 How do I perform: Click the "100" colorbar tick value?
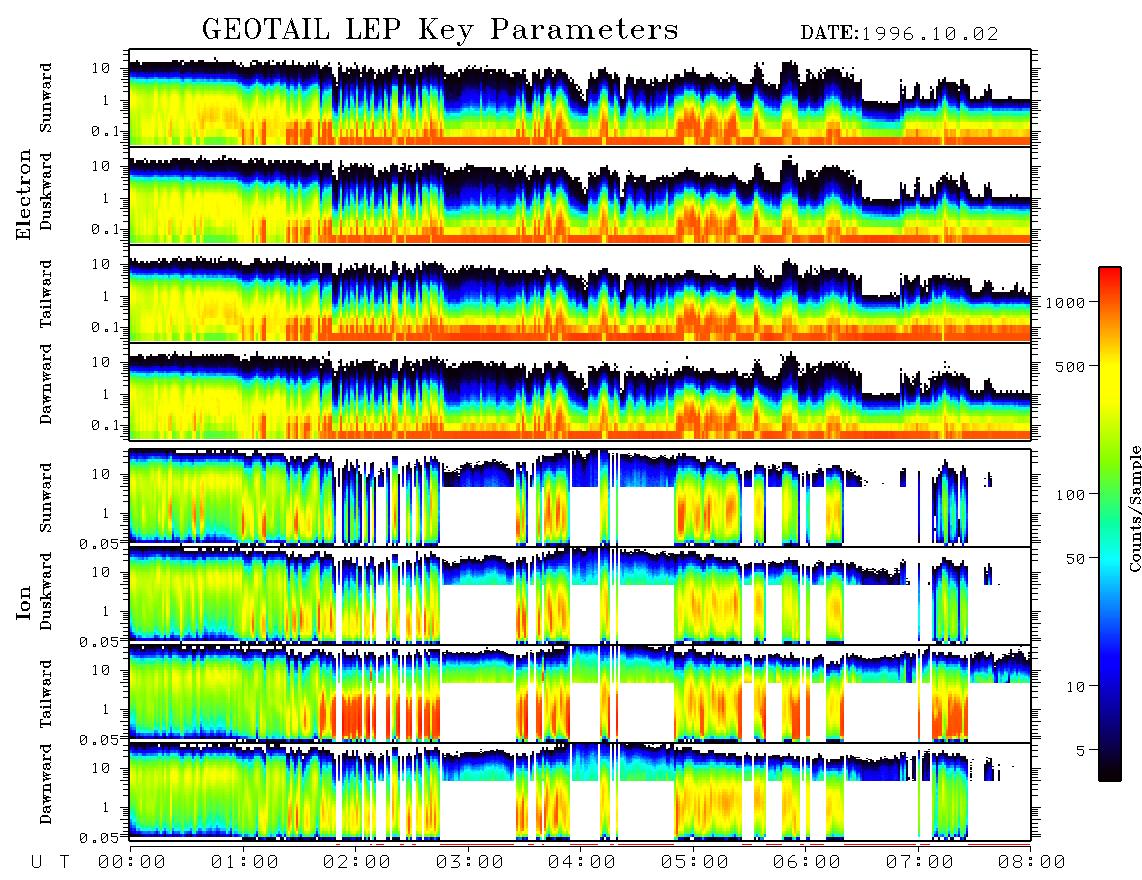tap(1071, 495)
